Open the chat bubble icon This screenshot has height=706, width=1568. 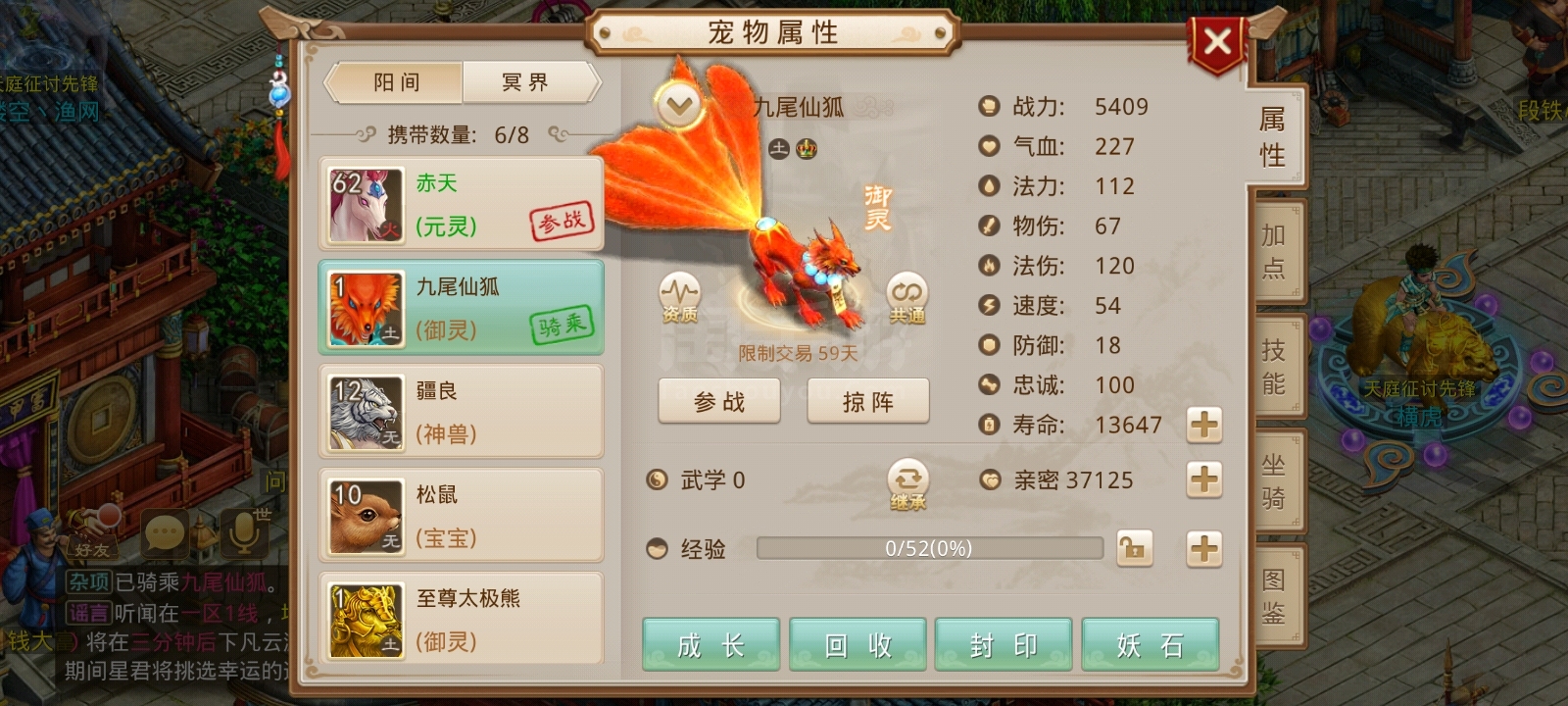164,533
